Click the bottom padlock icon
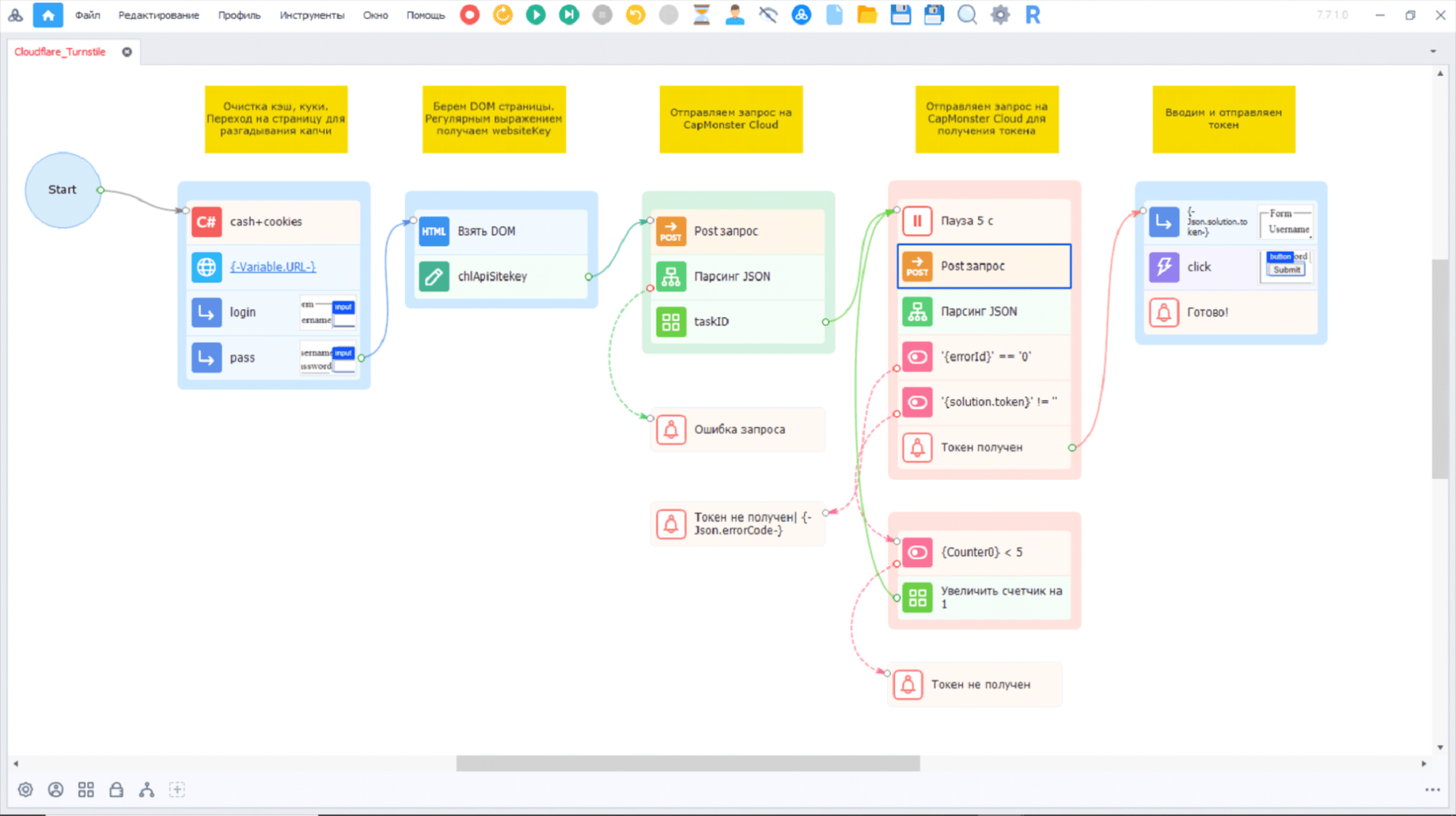 click(116, 790)
